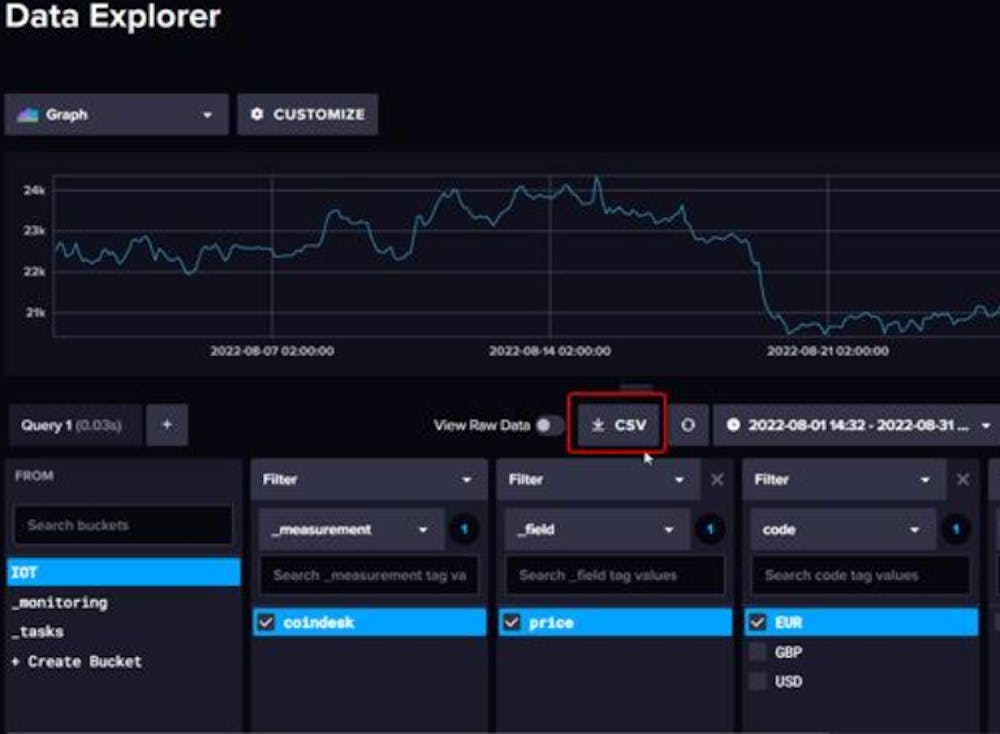This screenshot has width=1000, height=734.
Task: Click the chart icon next to the Graph label
Action: (30, 113)
